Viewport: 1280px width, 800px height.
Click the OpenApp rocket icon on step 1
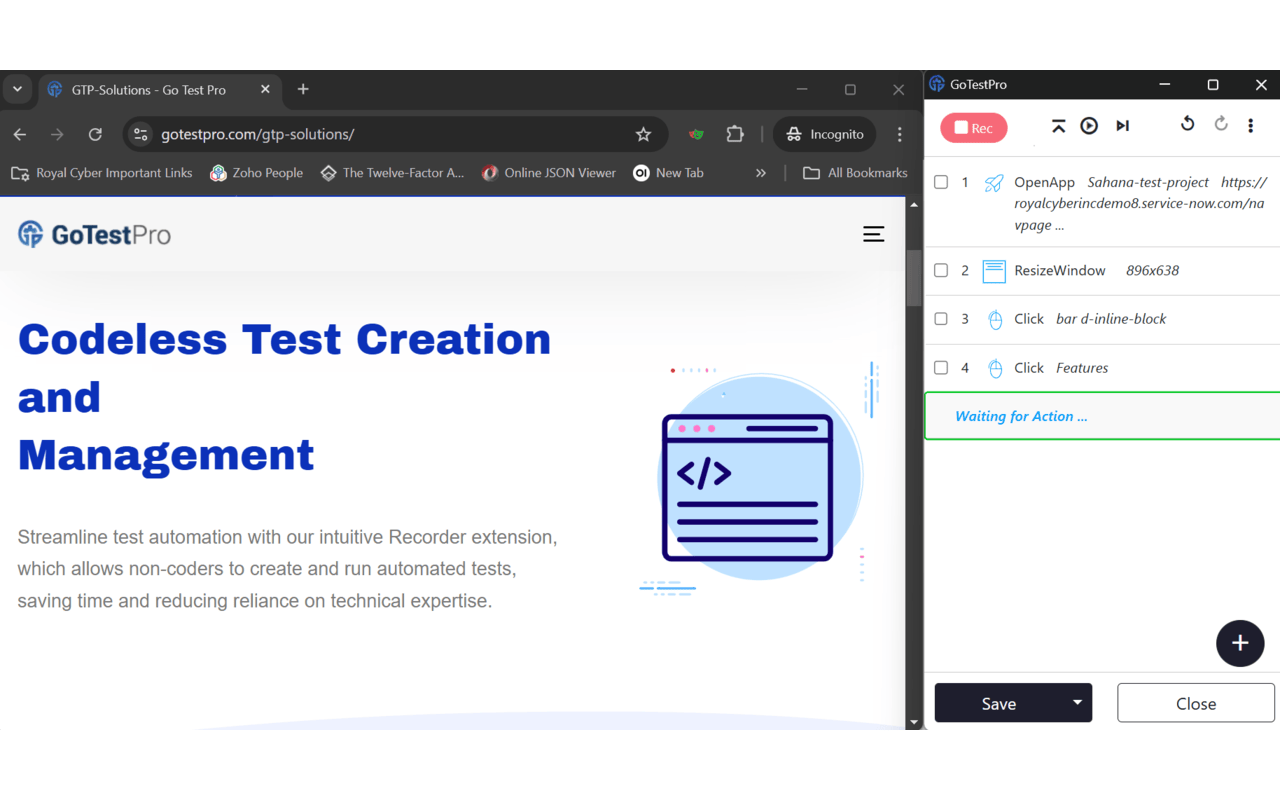[x=994, y=182]
